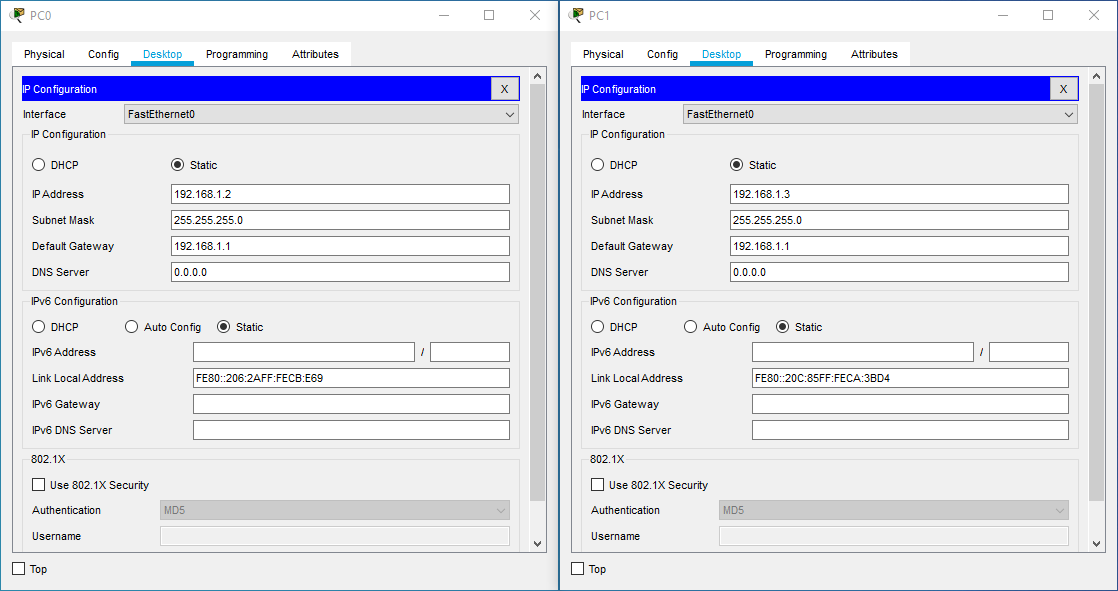1118x591 pixels.
Task: Switch to the Config tab in PC0
Action: [x=103, y=54]
